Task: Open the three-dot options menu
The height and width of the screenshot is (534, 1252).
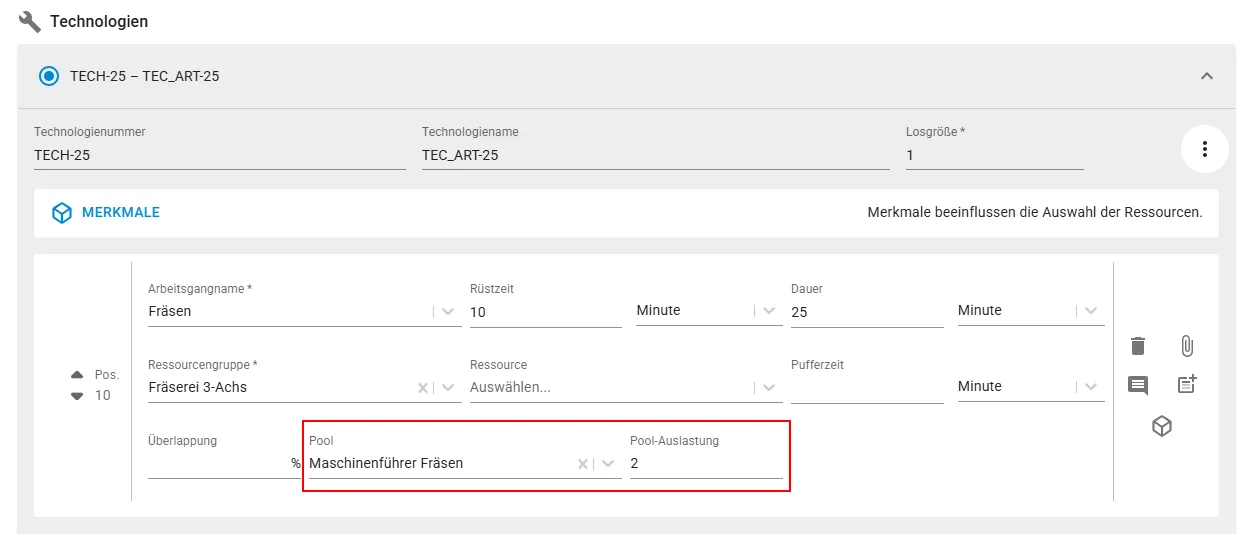Action: [1205, 149]
